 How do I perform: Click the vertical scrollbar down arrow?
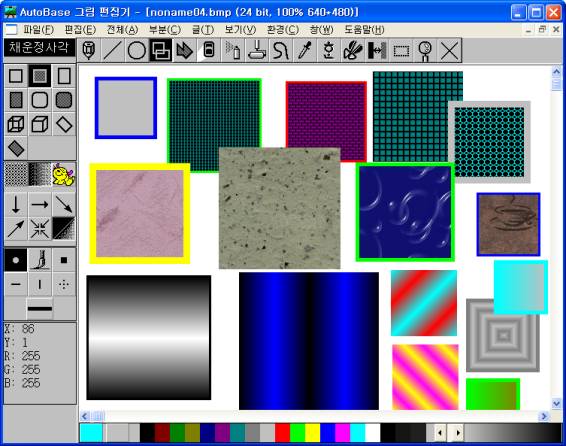556,403
